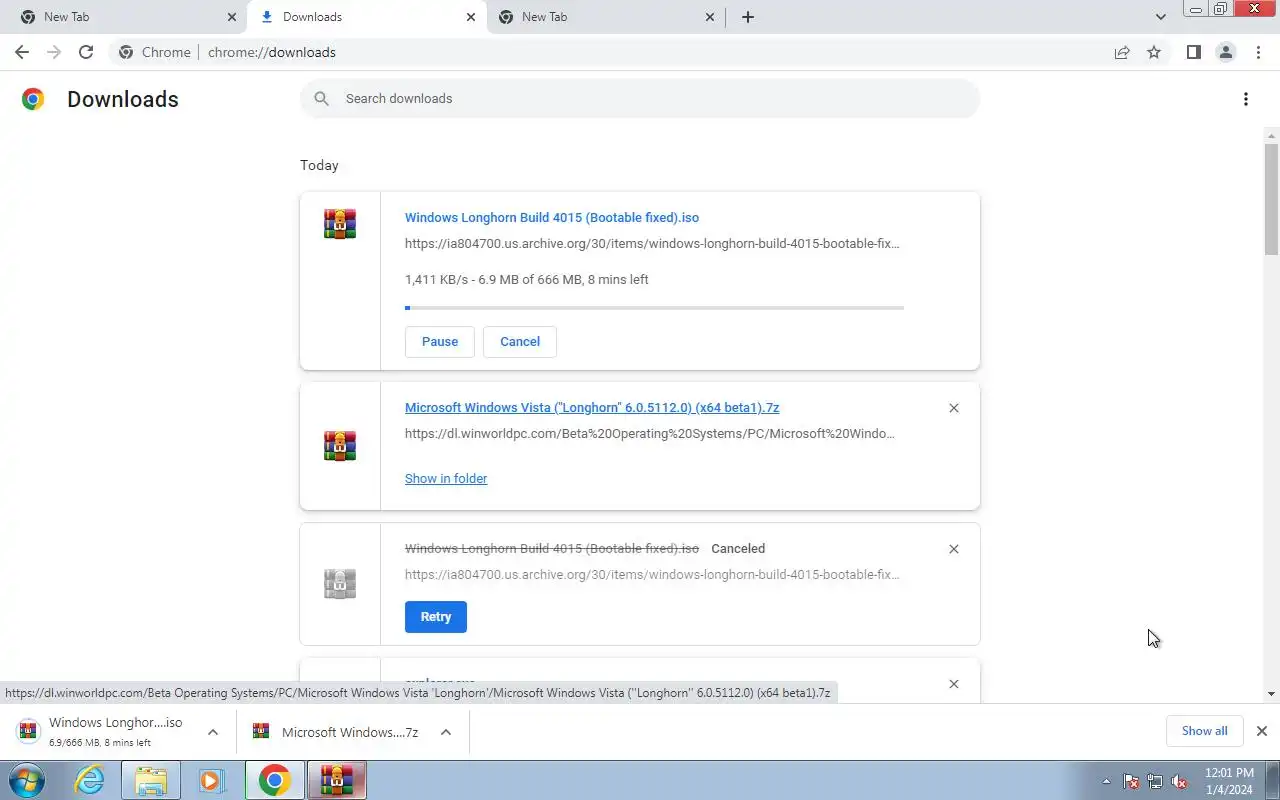
Task: Show Vista 7z file in folder
Action: (x=446, y=479)
